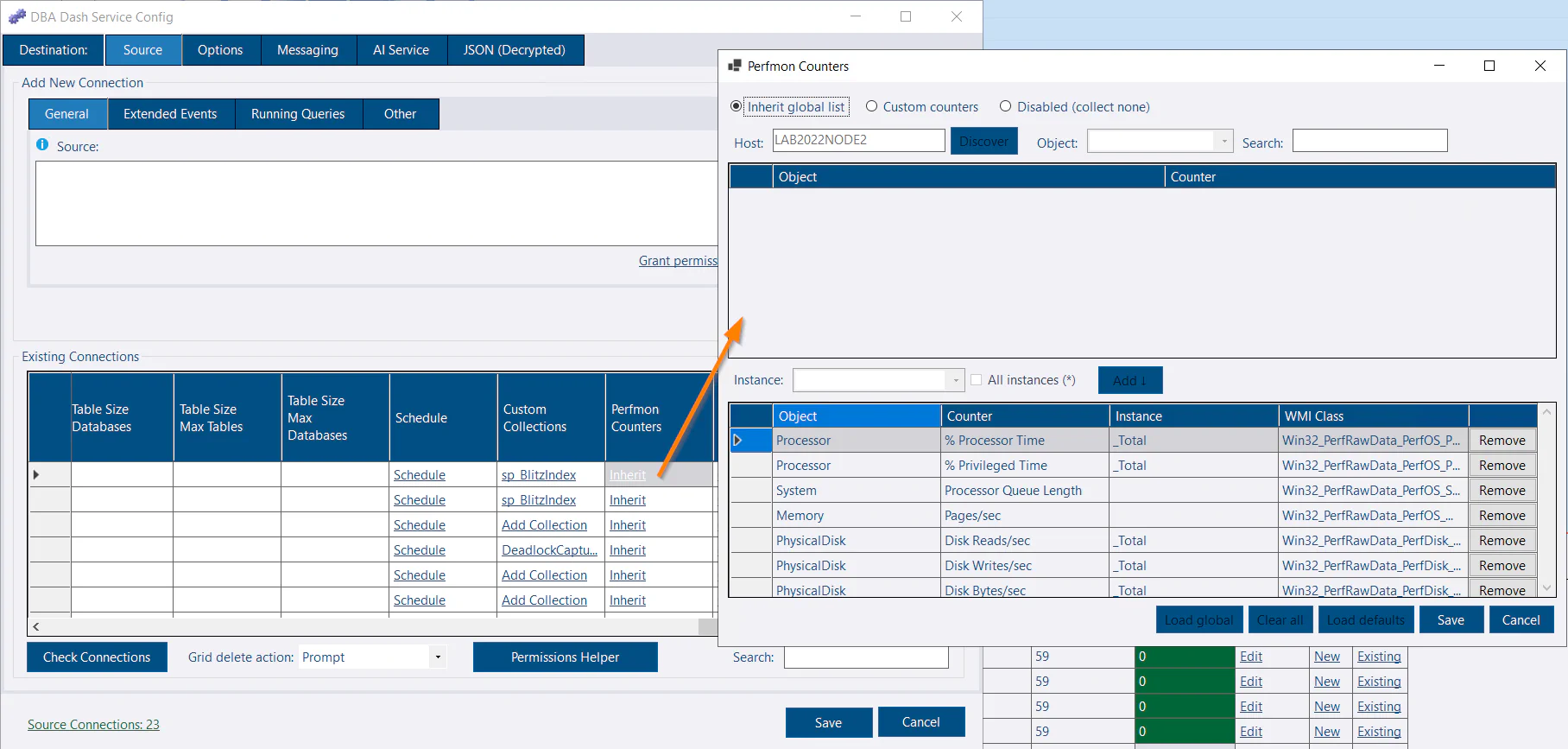
Task: Click the Table Size Max Databases column header
Action: [x=335, y=418]
